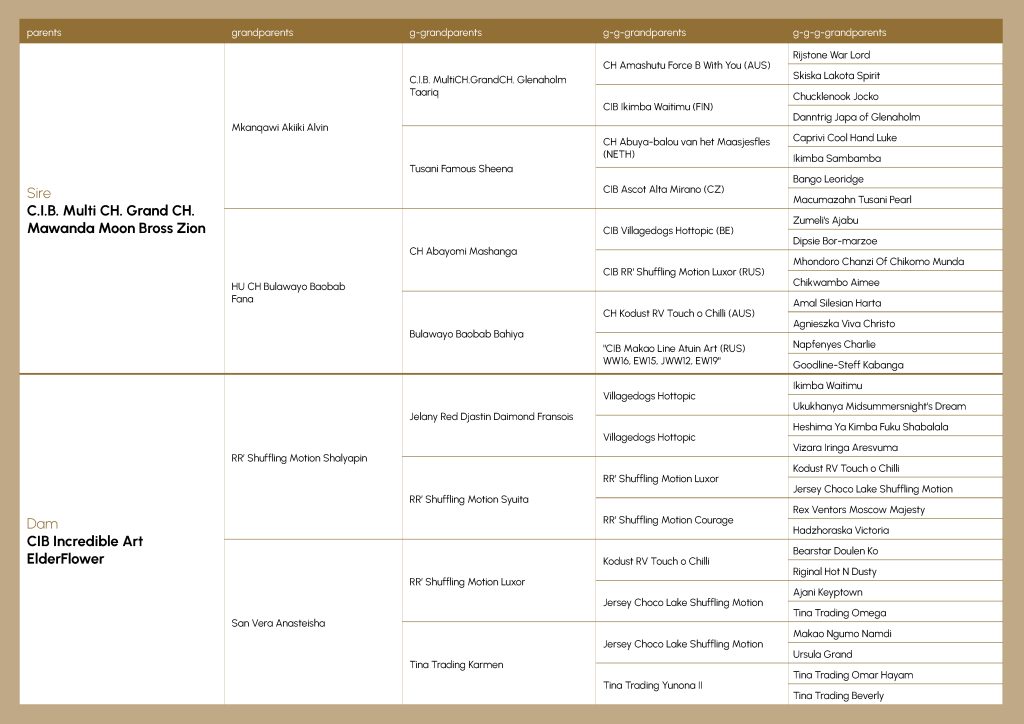Select 'Goodline-Steff Kabanga'
The image size is (1024, 724).
pyautogui.click(x=848, y=365)
